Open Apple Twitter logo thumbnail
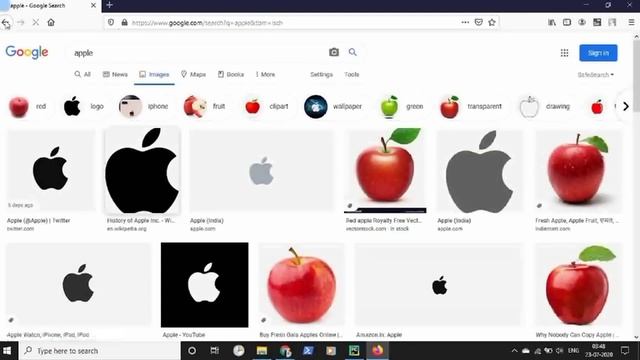 [x=51, y=170]
